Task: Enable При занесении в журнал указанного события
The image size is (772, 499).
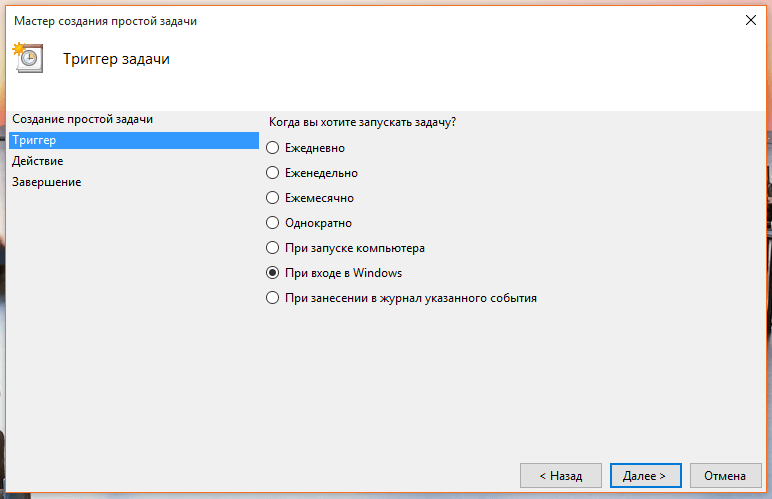Action: tap(273, 298)
